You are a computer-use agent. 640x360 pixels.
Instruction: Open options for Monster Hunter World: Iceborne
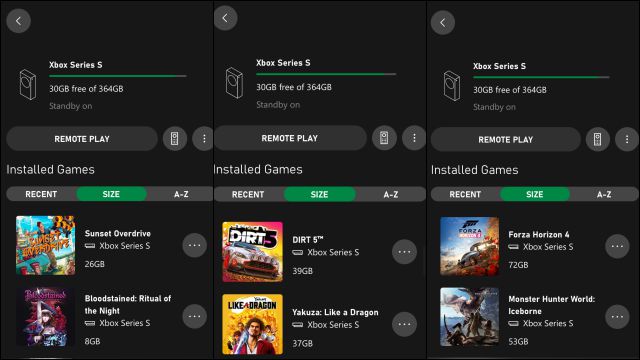(617, 317)
